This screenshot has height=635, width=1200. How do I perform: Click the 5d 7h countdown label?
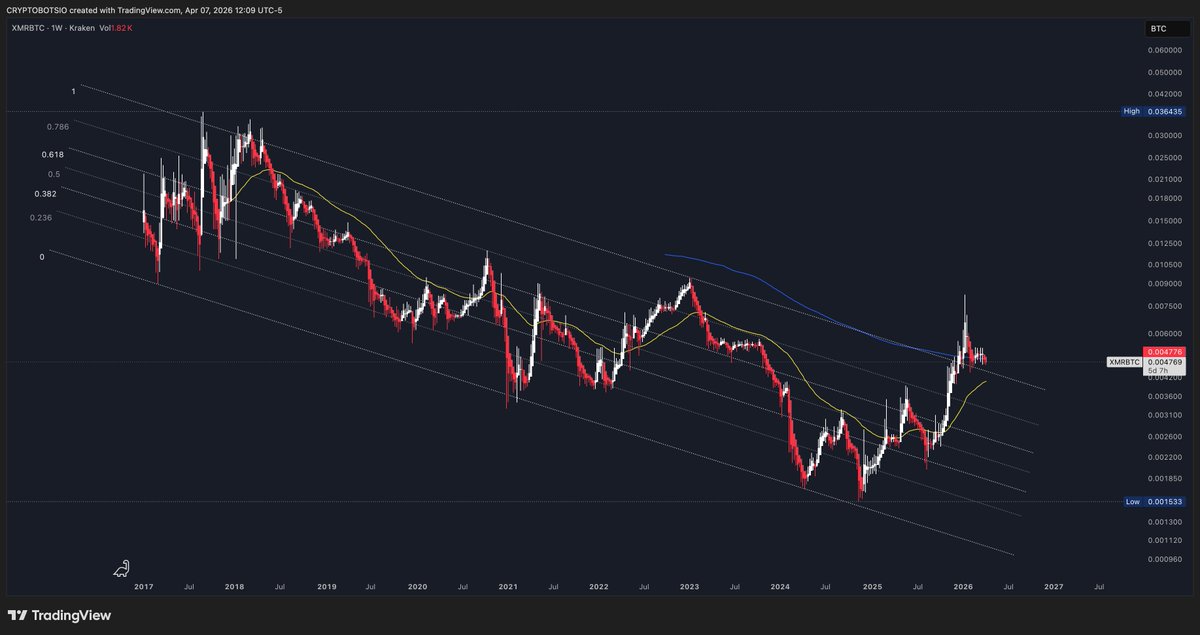1159,370
